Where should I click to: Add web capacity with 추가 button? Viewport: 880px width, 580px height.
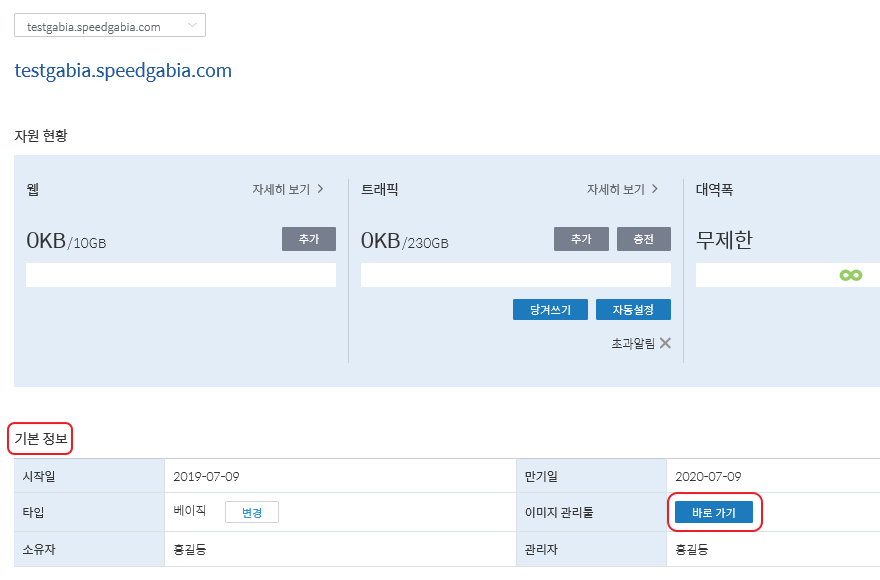click(x=309, y=239)
